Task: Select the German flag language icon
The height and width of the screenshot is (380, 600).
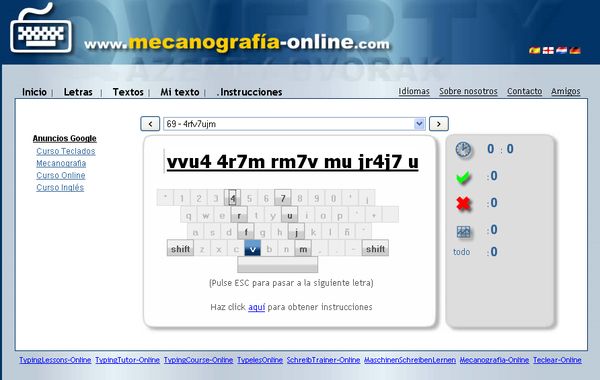Action: 575,50
